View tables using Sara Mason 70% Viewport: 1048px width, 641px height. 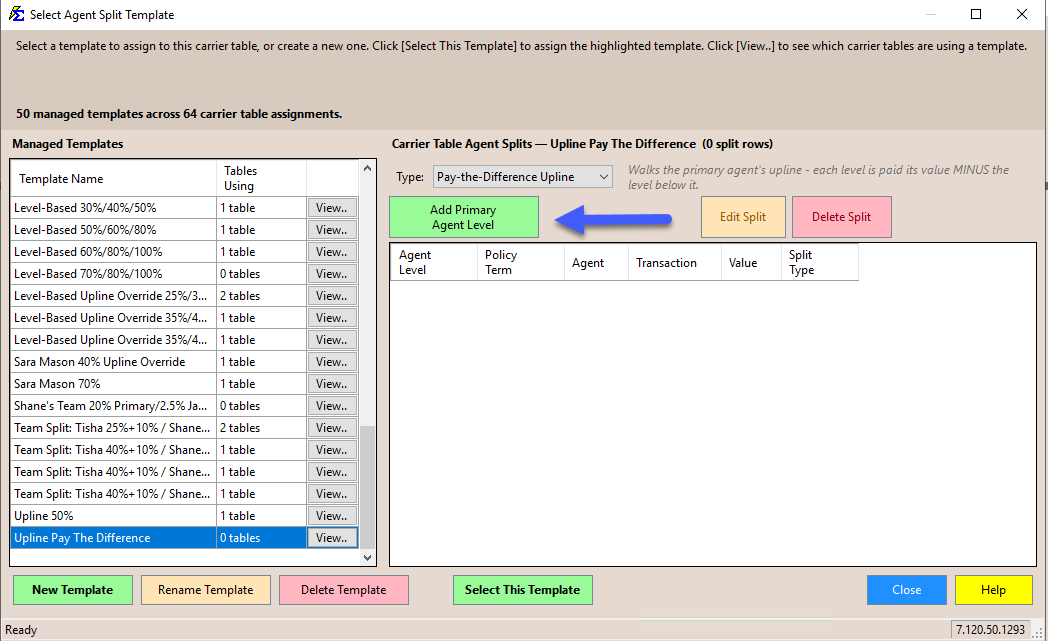tap(332, 384)
